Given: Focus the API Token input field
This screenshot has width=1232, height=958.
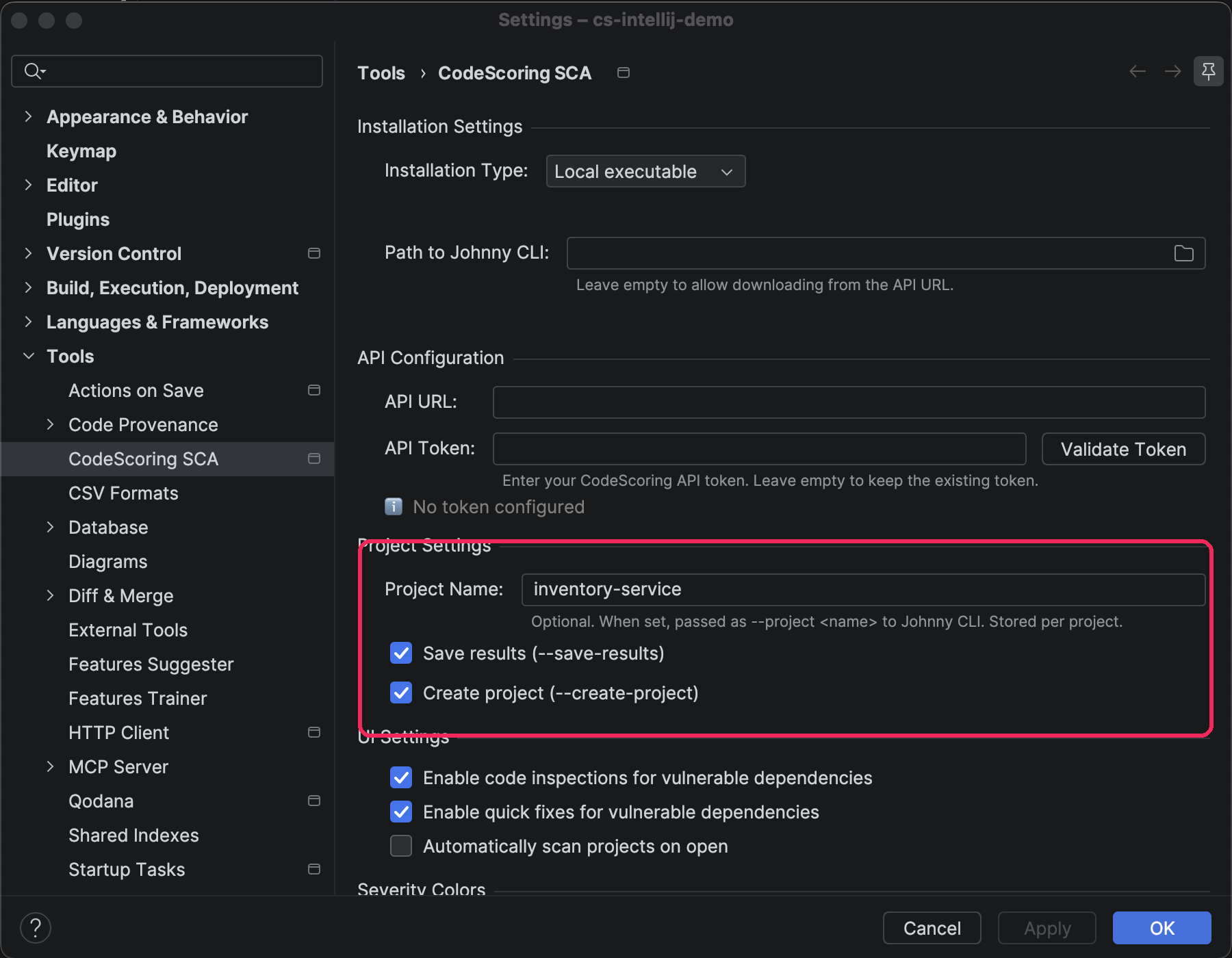Looking at the screenshot, I should tap(759, 448).
